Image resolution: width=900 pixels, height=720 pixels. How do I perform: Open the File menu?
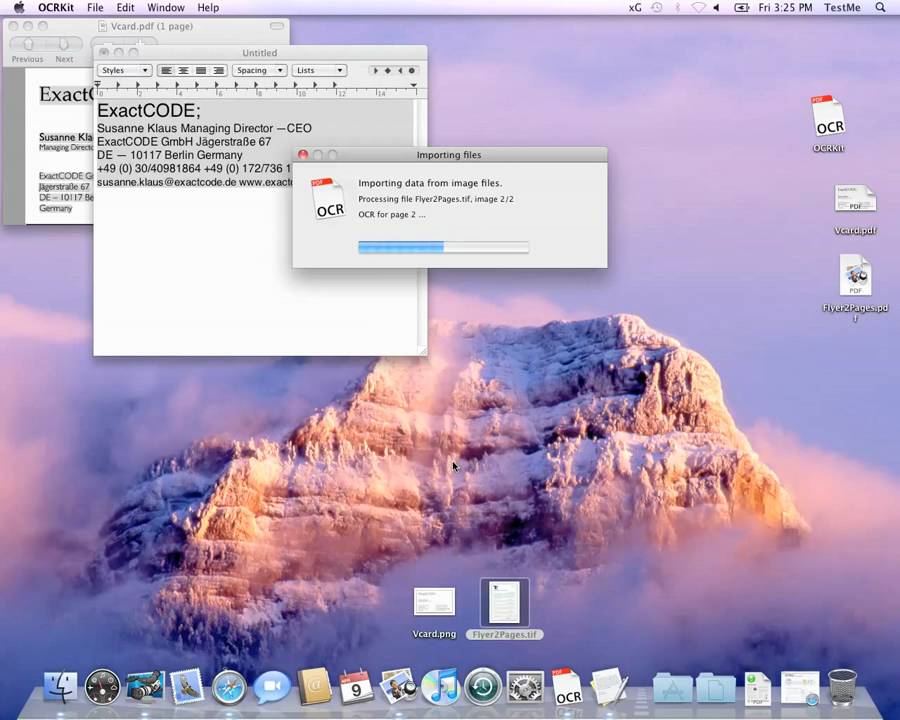(x=95, y=8)
